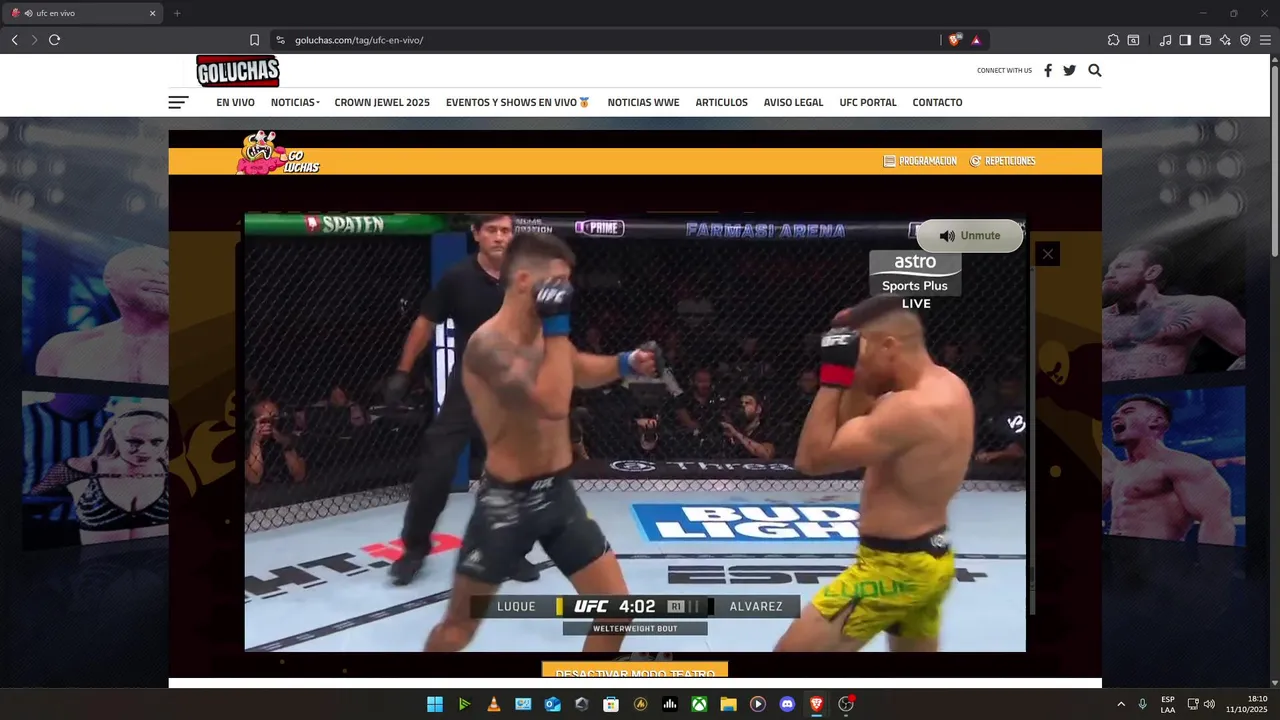Open Brave Rewards triangle icon

coord(976,40)
